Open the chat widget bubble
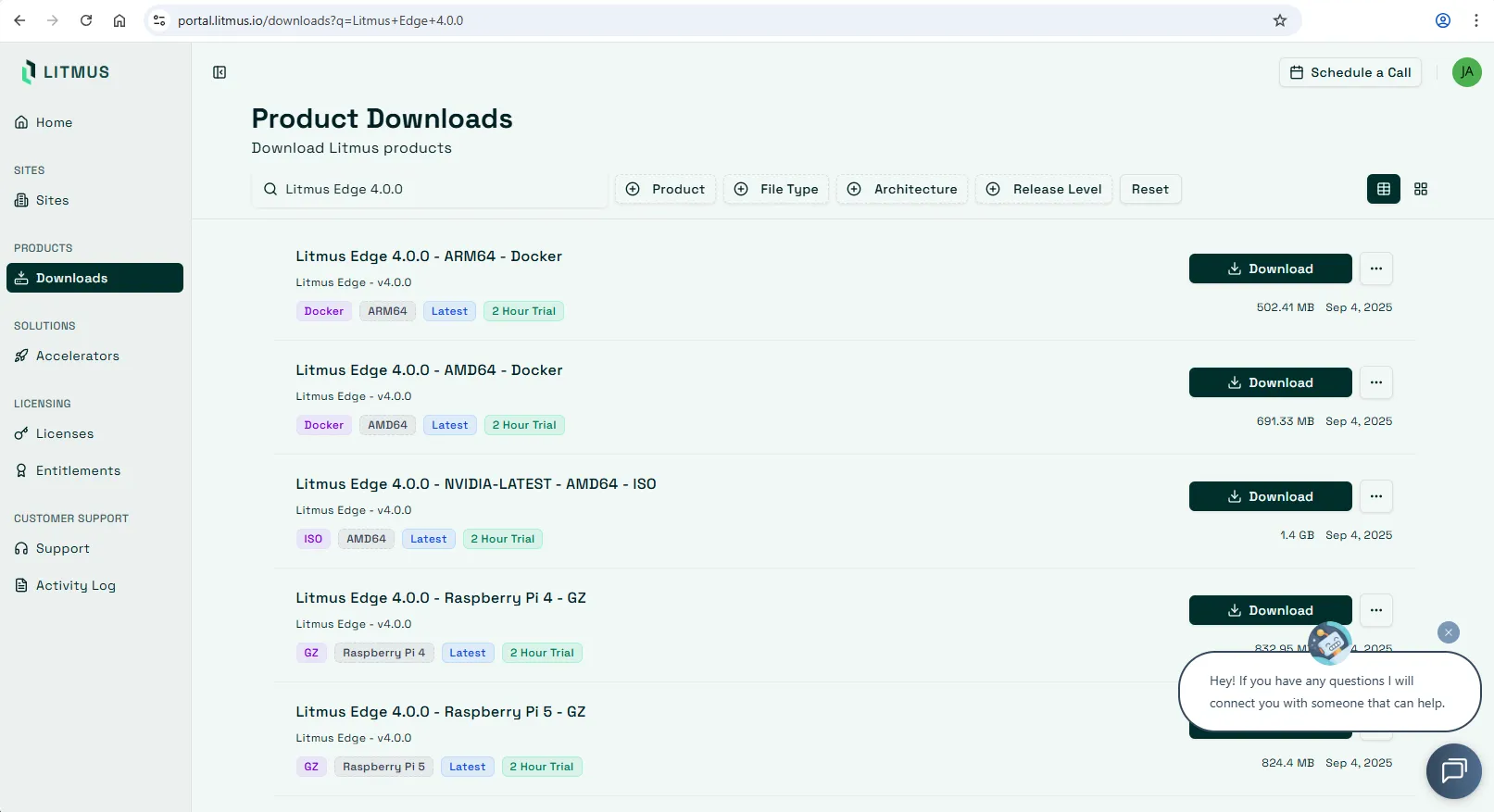Image resolution: width=1494 pixels, height=812 pixels. [1454, 770]
